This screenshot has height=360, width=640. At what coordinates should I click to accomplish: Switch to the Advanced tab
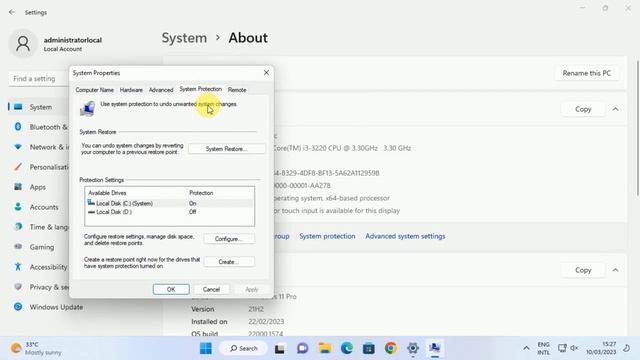[x=161, y=90]
